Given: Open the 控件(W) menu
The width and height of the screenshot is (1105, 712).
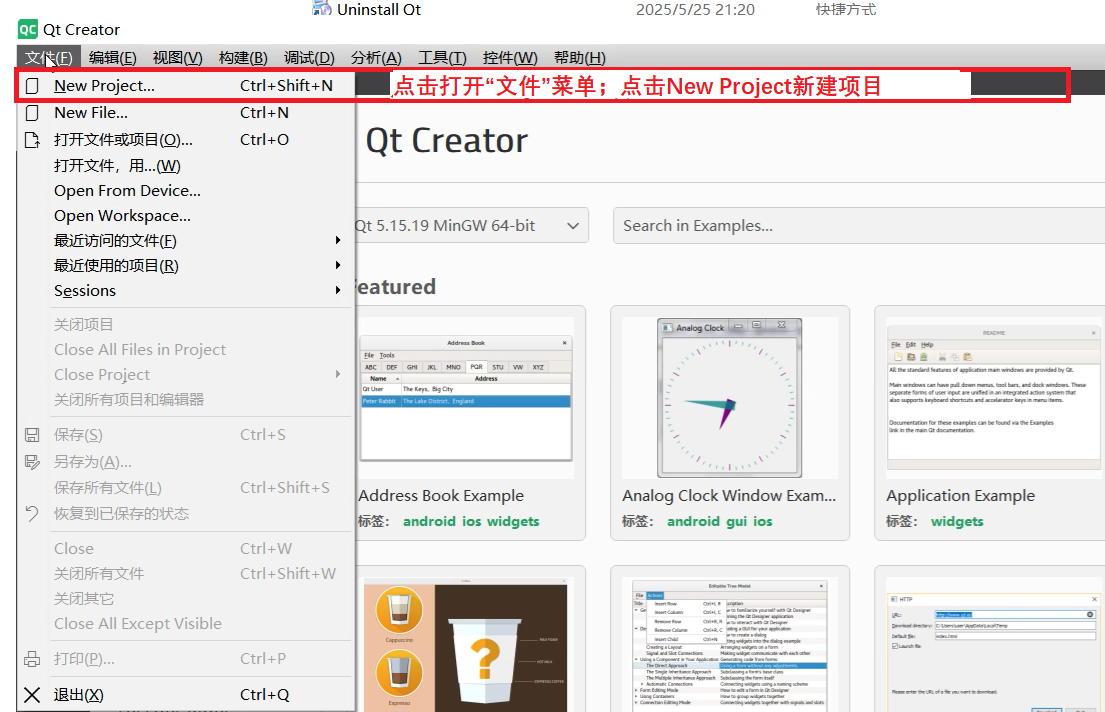Looking at the screenshot, I should pyautogui.click(x=510, y=58).
